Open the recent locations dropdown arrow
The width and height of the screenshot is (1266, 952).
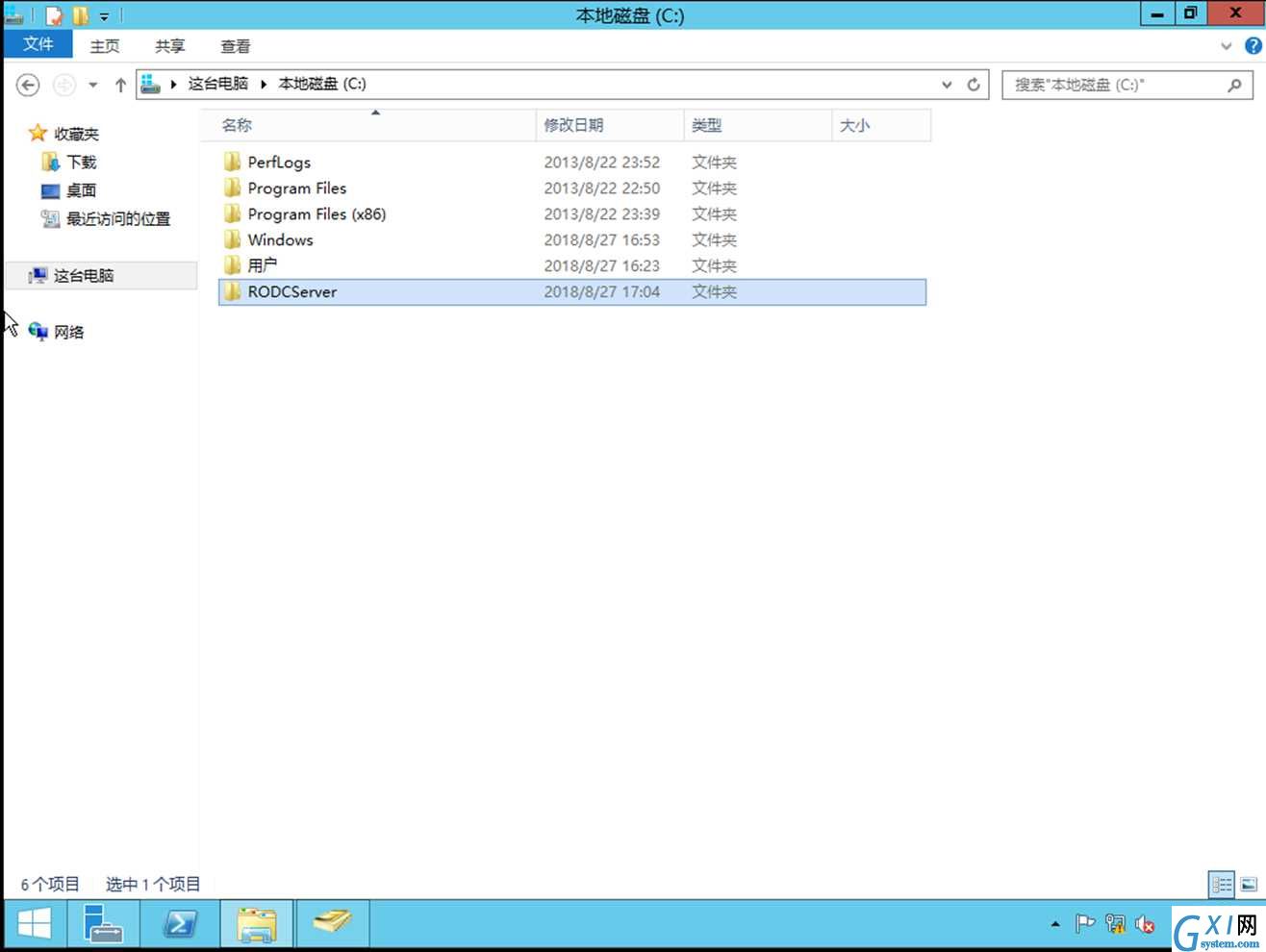coord(92,85)
